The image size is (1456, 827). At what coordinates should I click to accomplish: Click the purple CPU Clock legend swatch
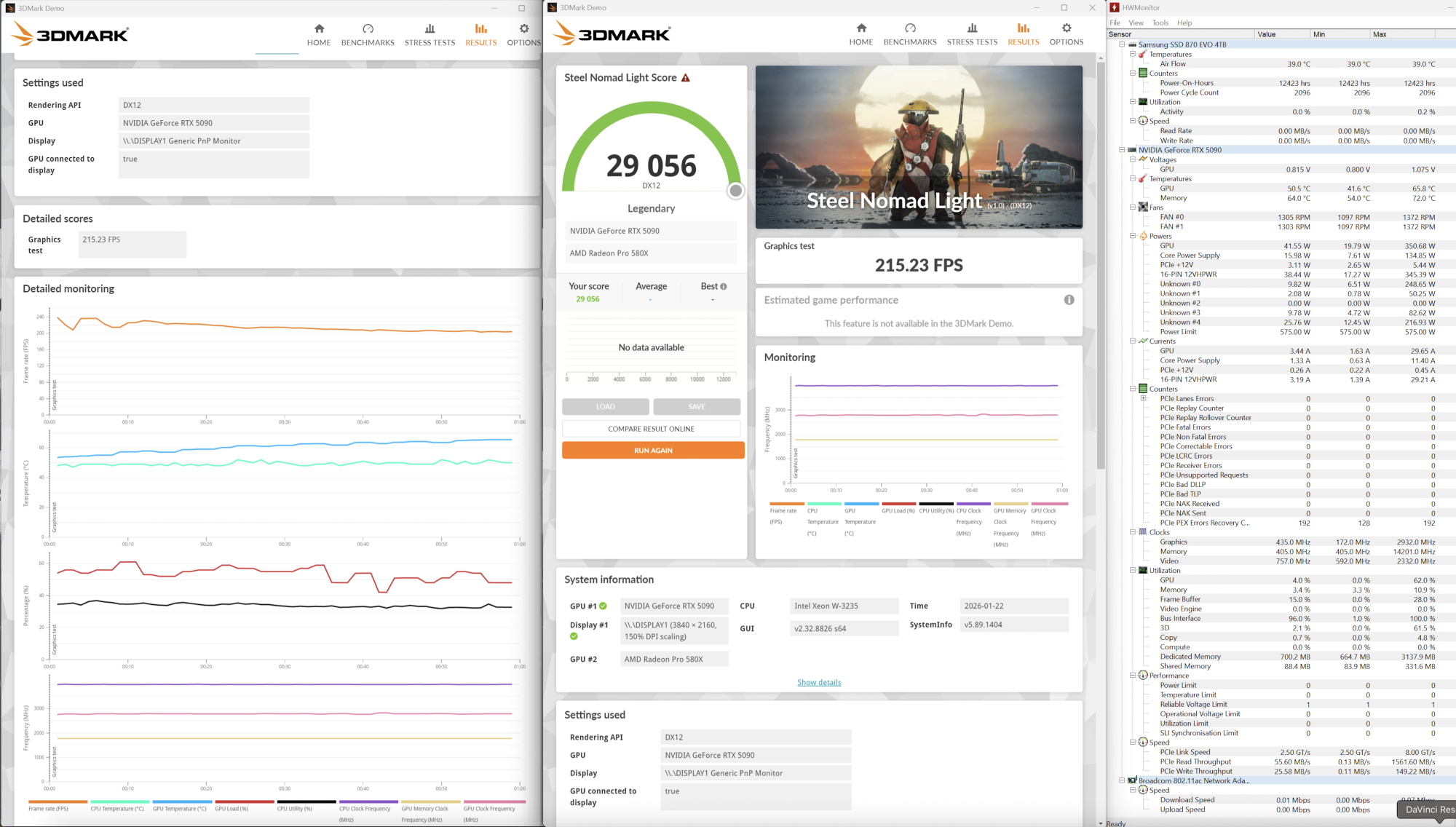973,504
